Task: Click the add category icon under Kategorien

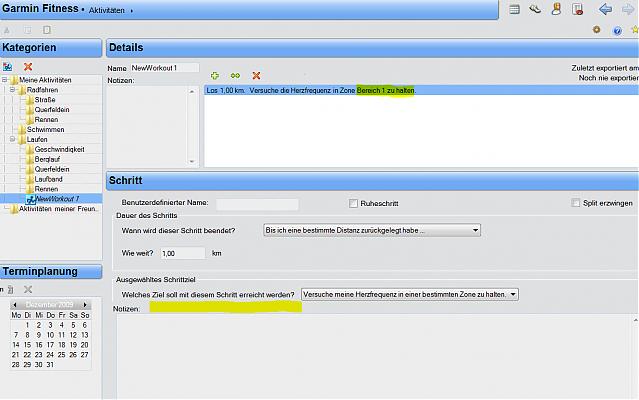Action: tap(8, 66)
